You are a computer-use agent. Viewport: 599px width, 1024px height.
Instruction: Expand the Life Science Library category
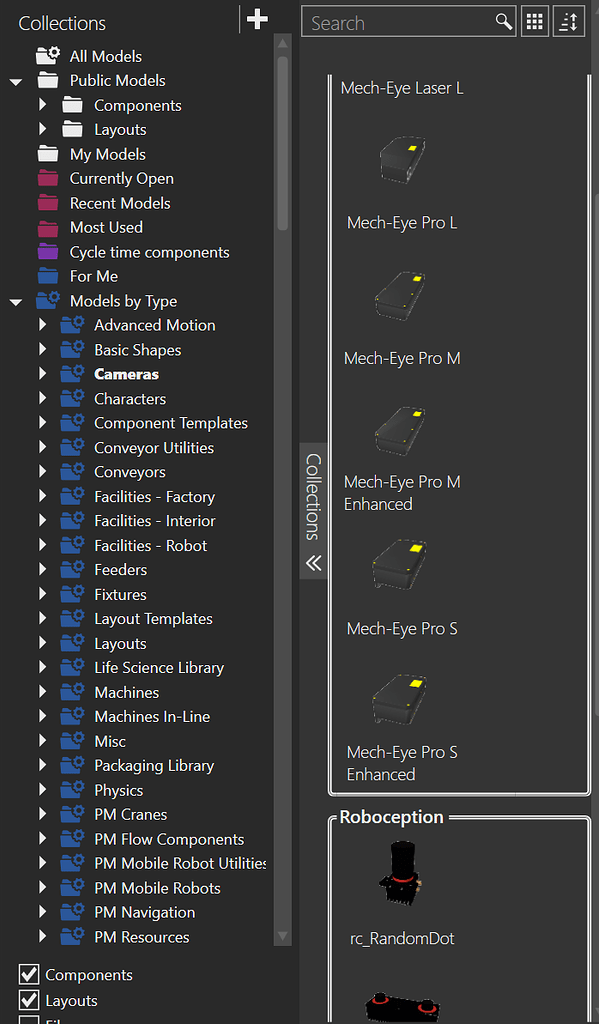click(x=42, y=667)
